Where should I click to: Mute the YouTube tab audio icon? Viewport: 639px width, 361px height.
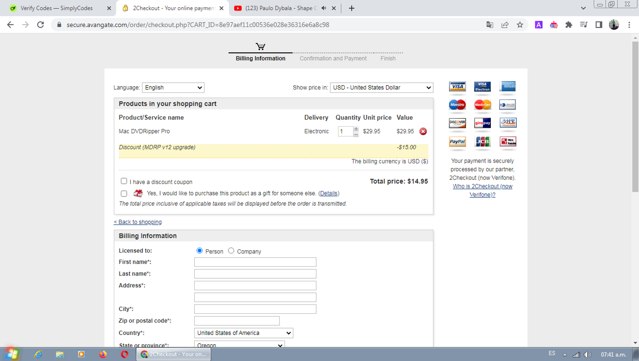[x=324, y=8]
